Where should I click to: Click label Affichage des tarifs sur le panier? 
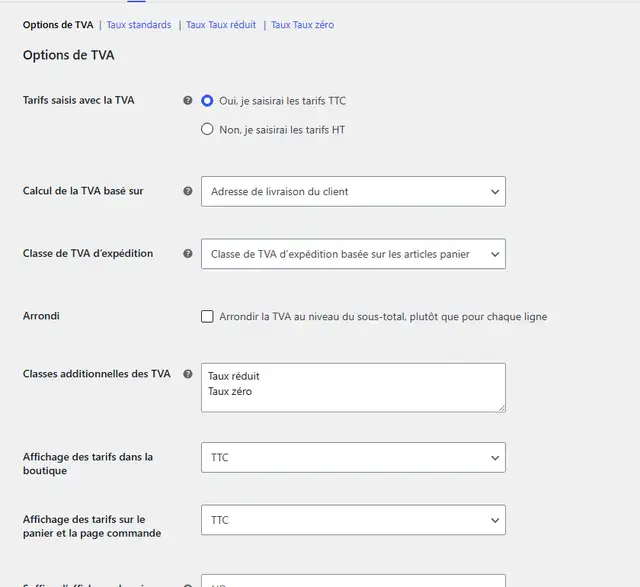(x=92, y=526)
